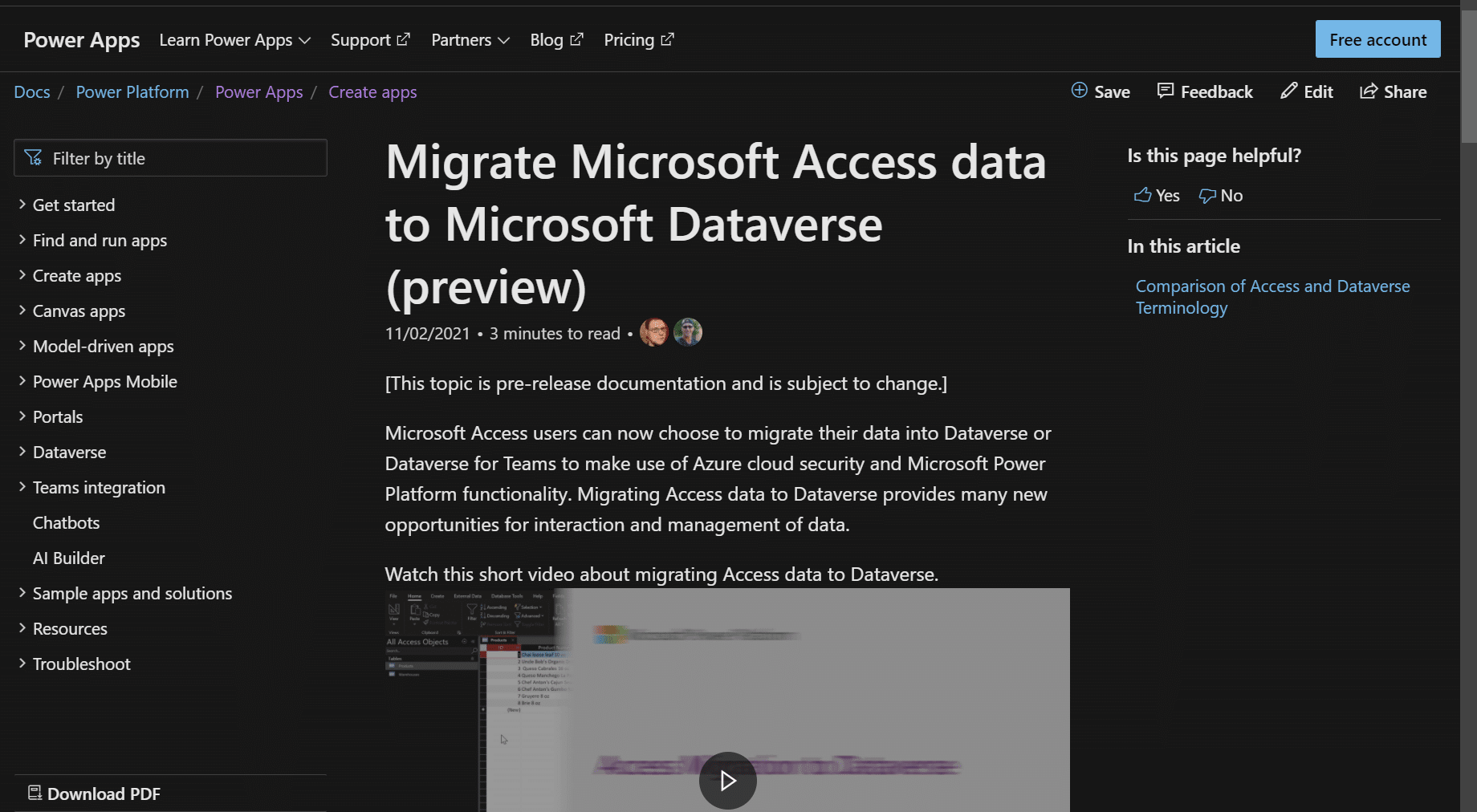Play the migration video
This screenshot has height=812, width=1477.
click(728, 781)
